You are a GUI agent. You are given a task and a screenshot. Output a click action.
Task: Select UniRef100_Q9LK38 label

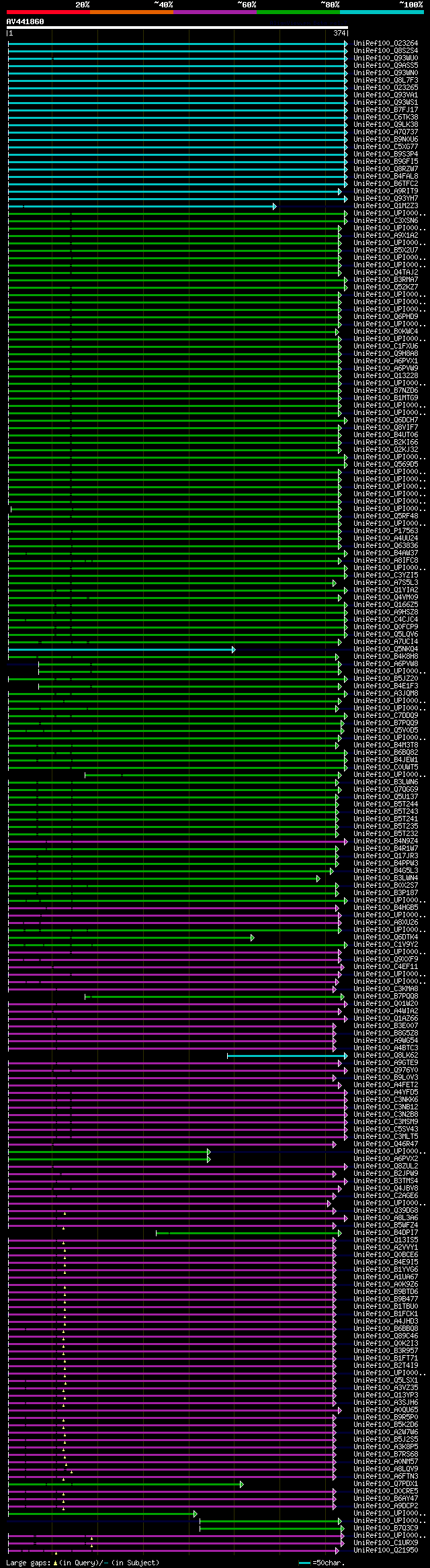[386, 124]
